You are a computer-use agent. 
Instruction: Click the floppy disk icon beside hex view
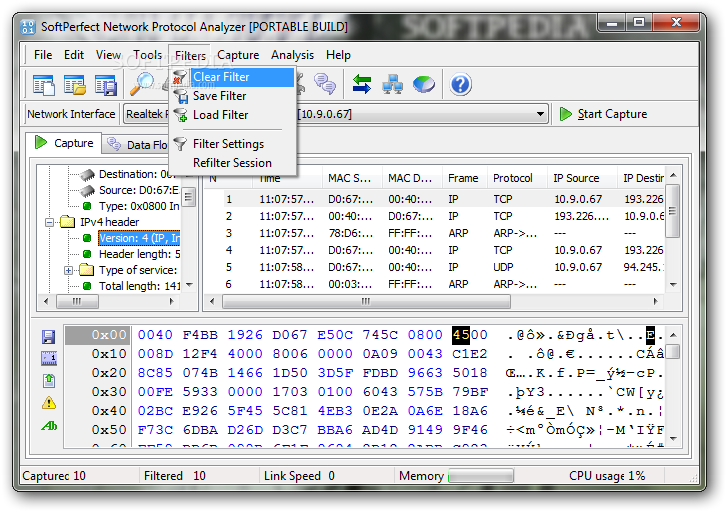click(x=48, y=337)
